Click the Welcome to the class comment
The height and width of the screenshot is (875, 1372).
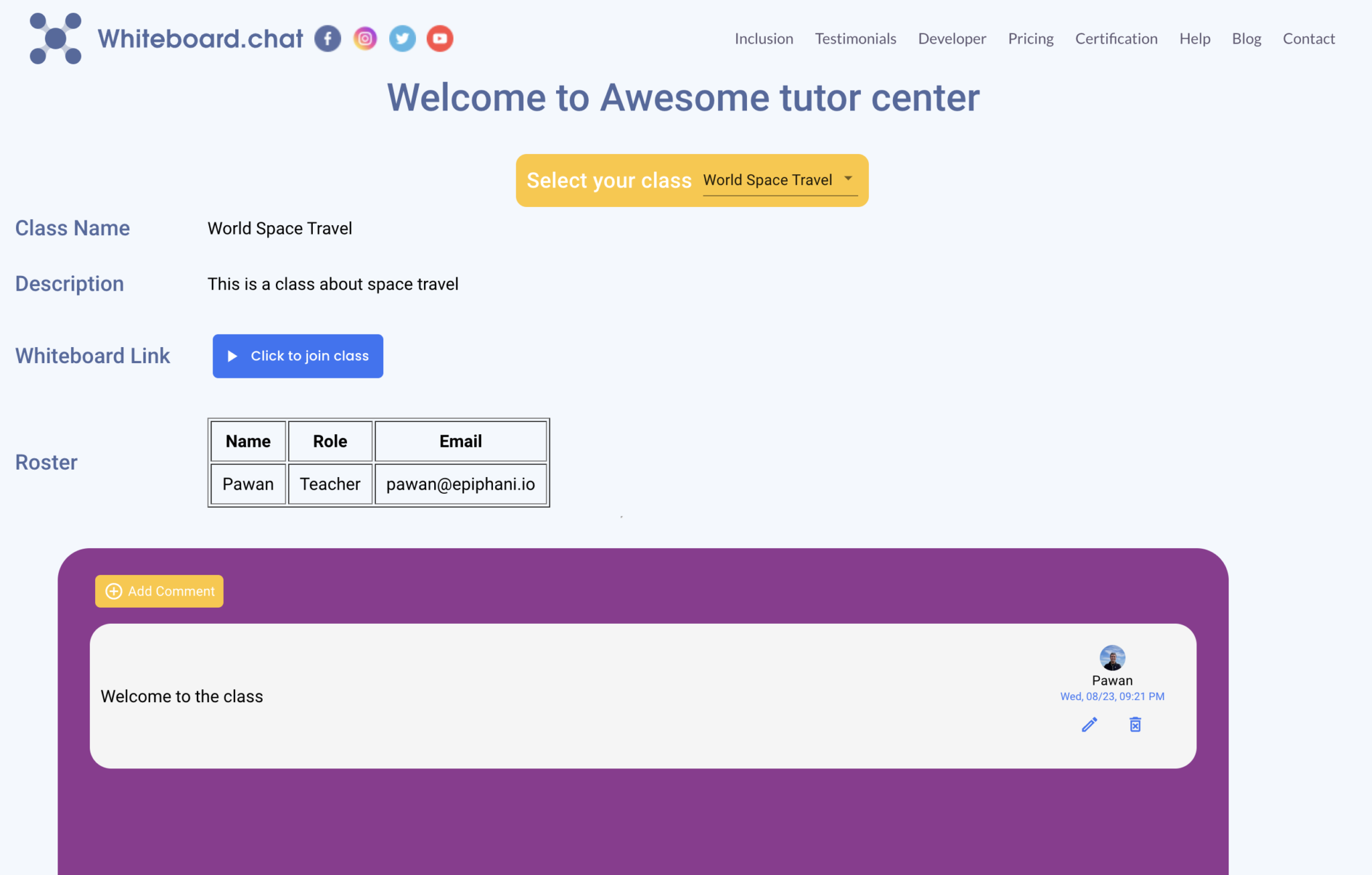[x=182, y=696]
